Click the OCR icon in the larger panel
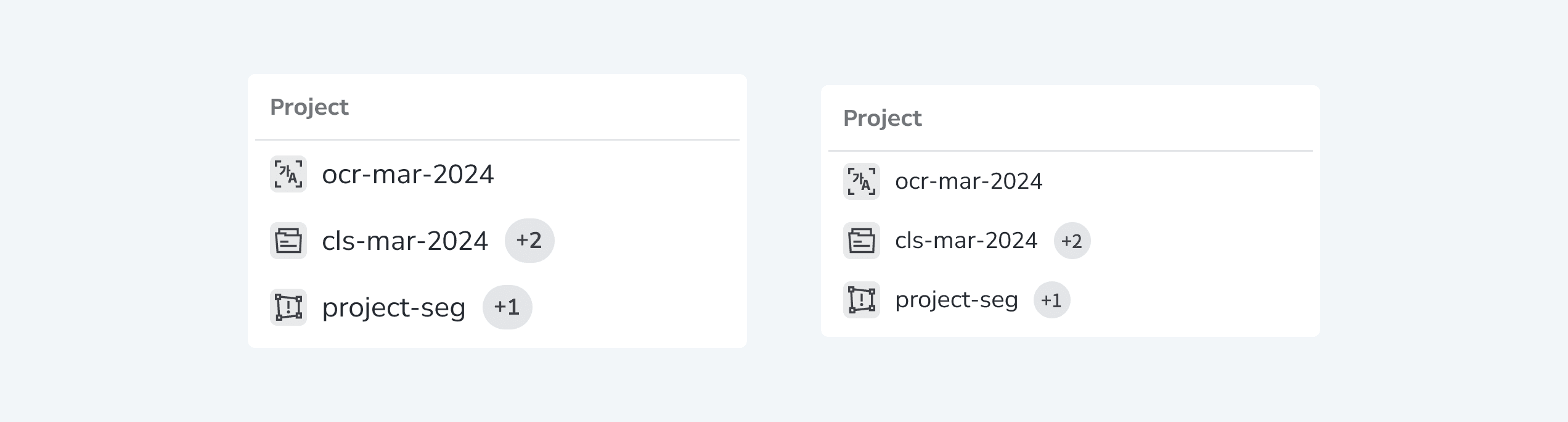This screenshot has width=1568, height=422. 288,174
